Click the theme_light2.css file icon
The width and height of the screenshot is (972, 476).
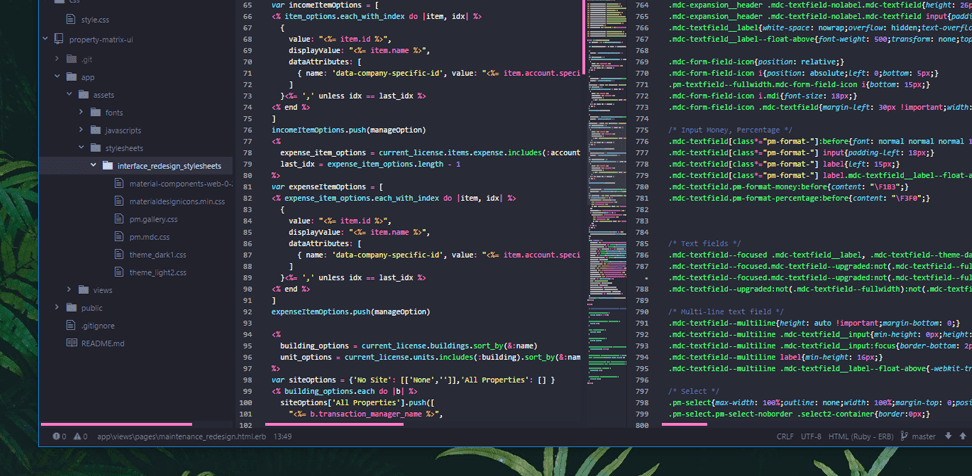tap(119, 272)
